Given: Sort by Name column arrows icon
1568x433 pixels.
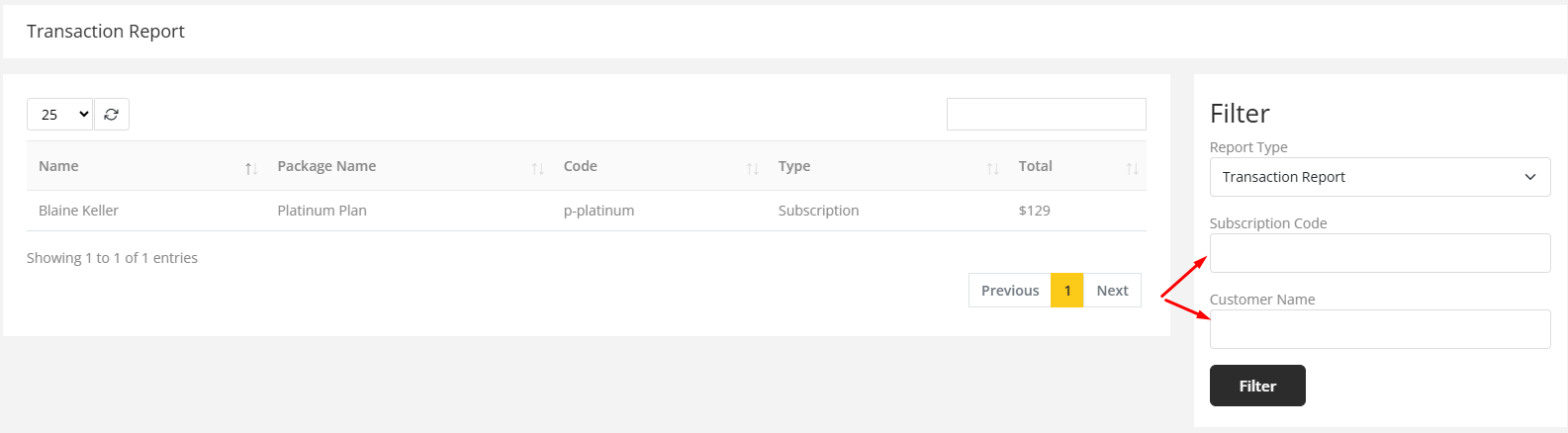Looking at the screenshot, I should pyautogui.click(x=251, y=169).
